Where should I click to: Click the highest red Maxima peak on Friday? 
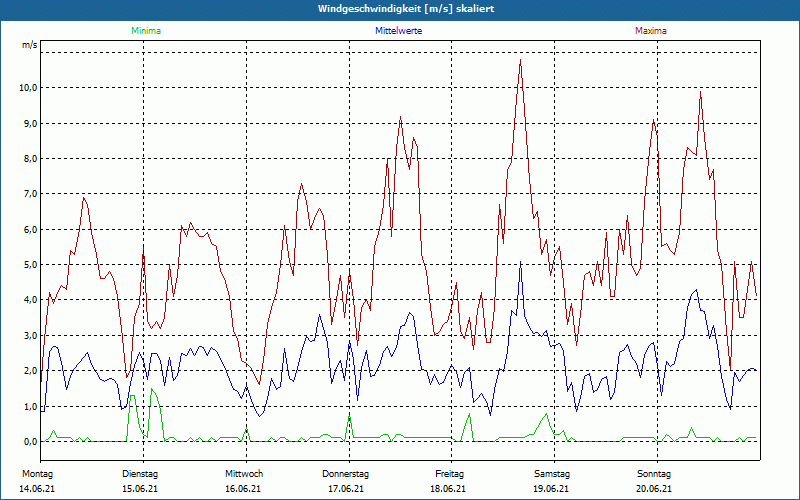(x=520, y=60)
